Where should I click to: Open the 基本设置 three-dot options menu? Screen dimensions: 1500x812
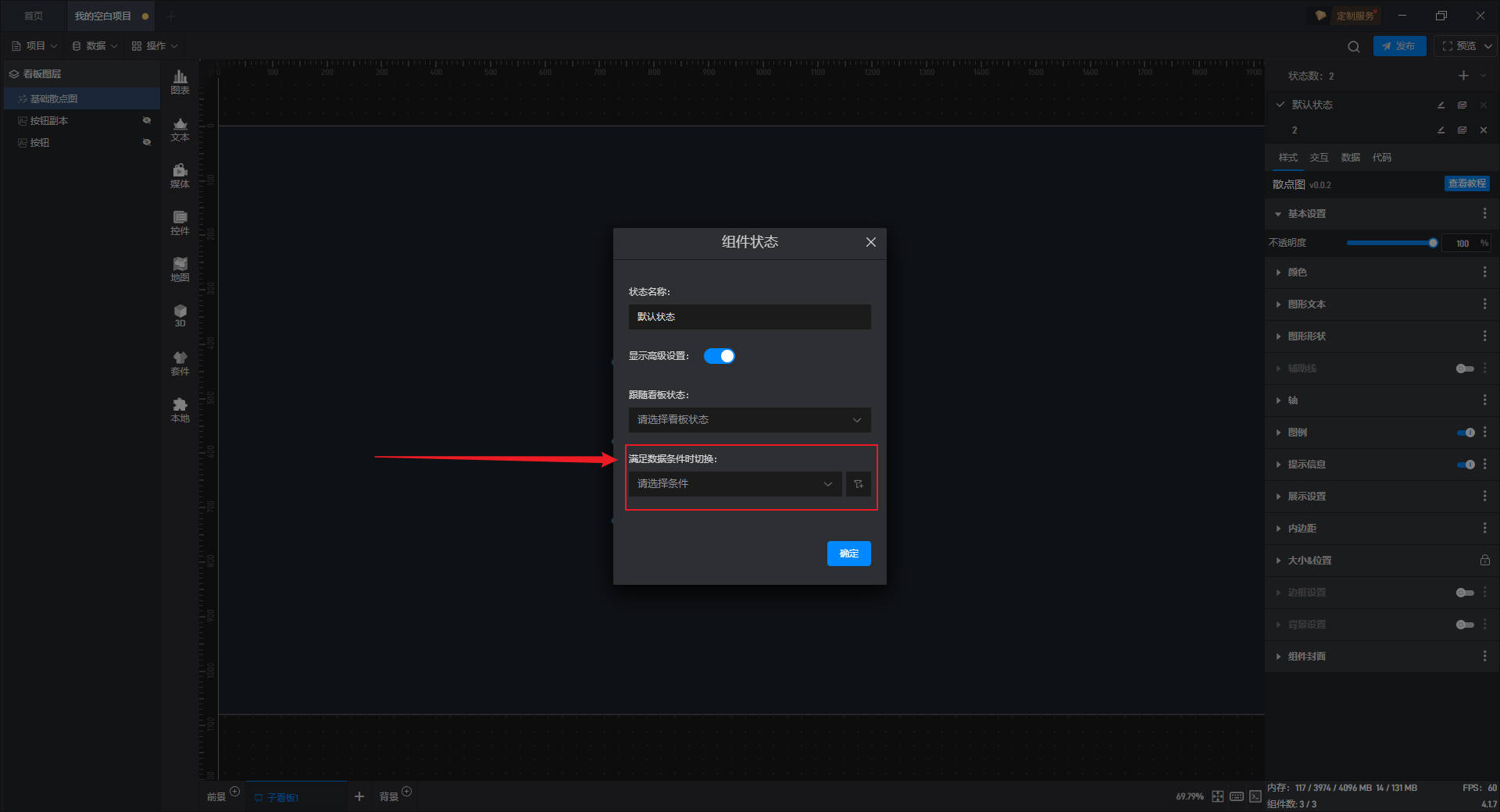(x=1484, y=214)
